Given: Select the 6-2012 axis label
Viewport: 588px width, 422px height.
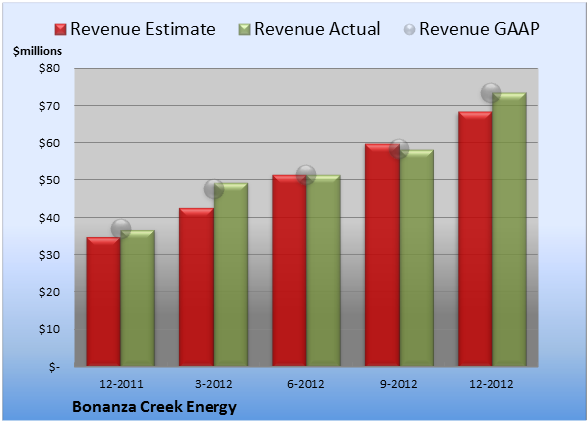Looking at the screenshot, I should tap(306, 384).
